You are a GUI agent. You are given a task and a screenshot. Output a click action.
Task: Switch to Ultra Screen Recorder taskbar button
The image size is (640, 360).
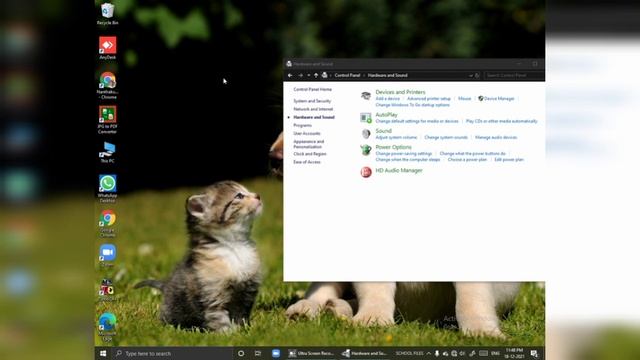[311, 353]
